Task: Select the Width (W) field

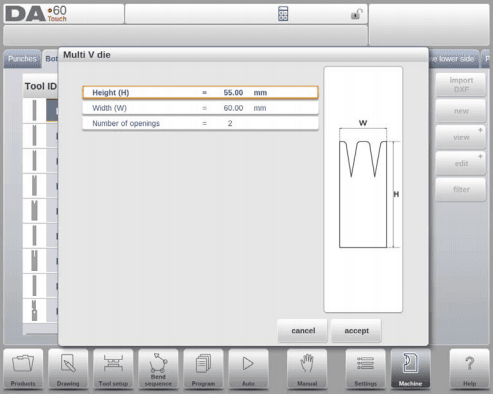Action: tap(200, 108)
